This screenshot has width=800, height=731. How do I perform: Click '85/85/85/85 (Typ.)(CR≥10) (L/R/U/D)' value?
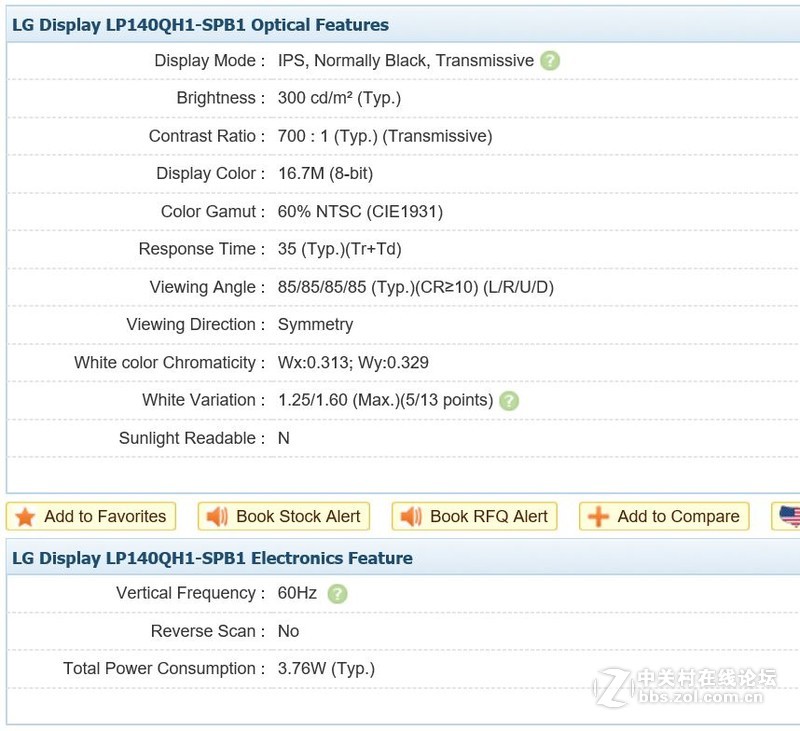416,287
